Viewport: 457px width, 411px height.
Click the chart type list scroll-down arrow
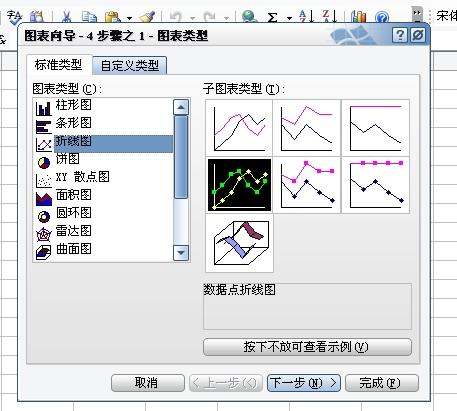click(181, 253)
